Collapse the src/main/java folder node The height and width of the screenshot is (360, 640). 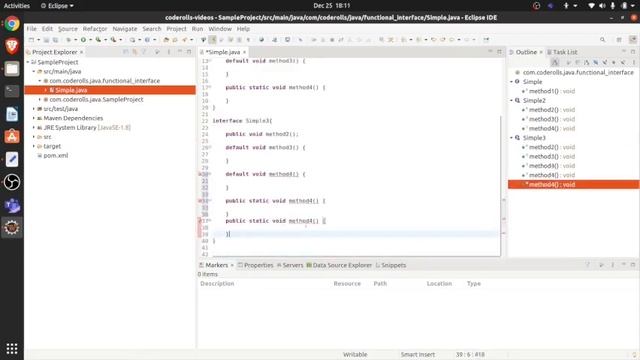34,71
